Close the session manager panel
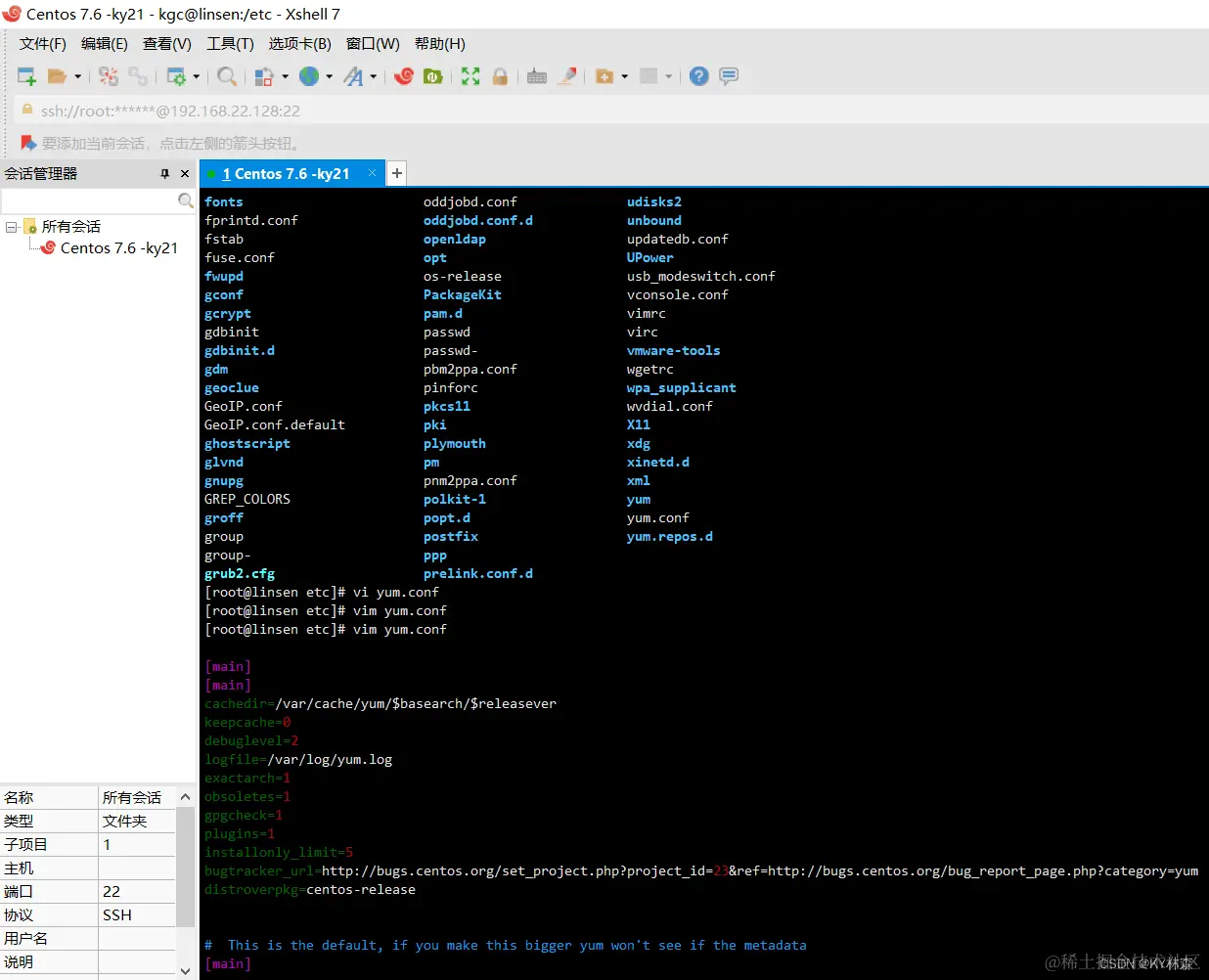 (x=184, y=173)
